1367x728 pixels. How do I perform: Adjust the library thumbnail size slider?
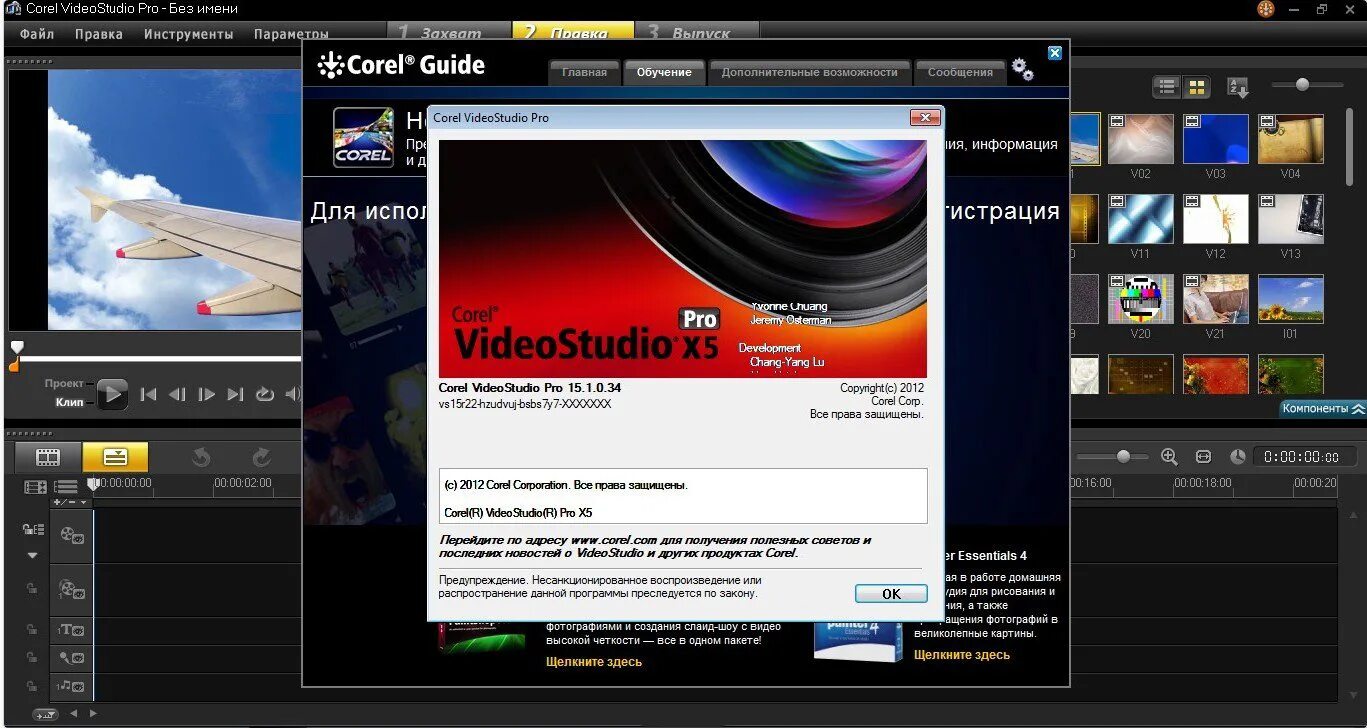point(1302,85)
